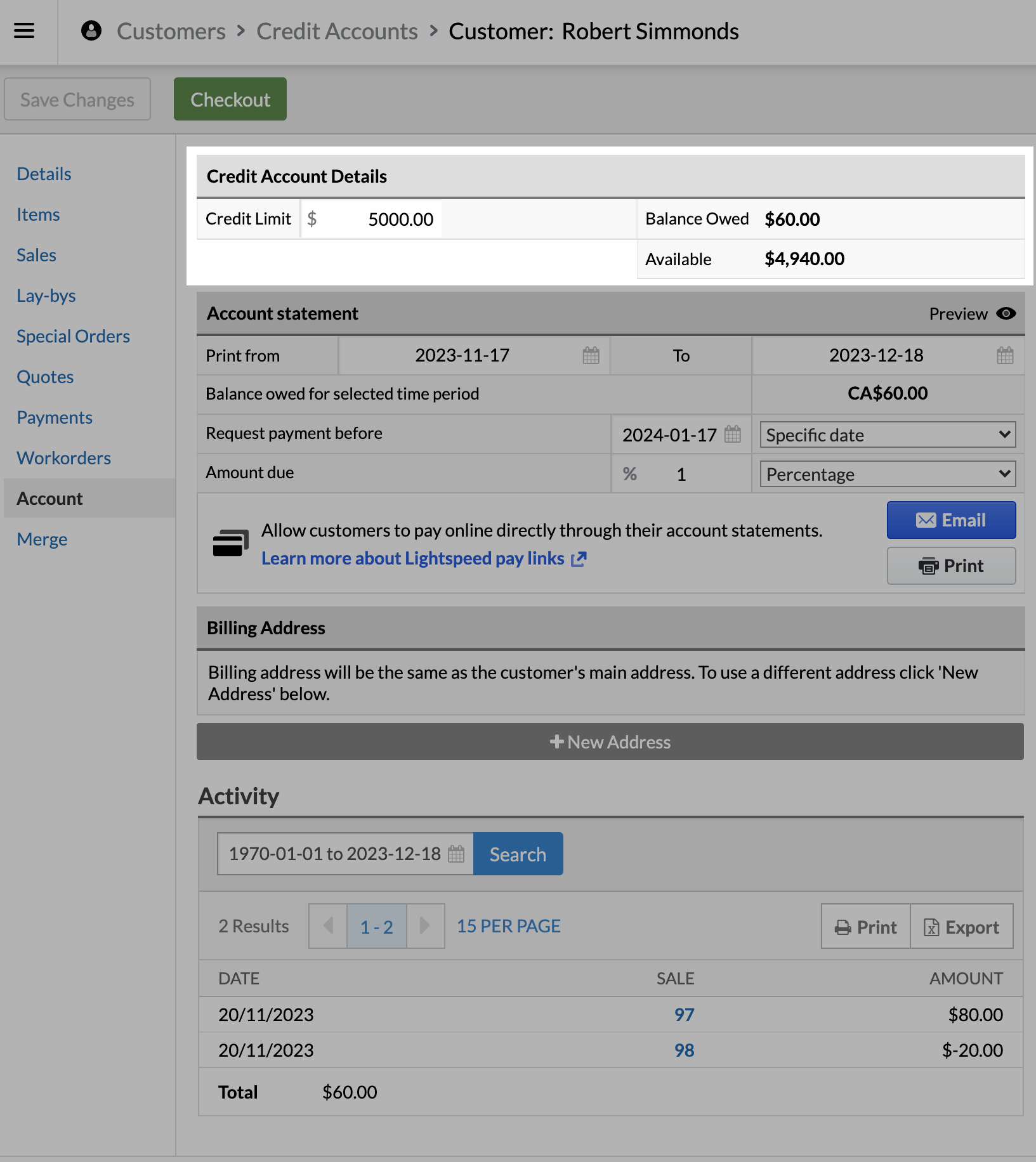
Task: Open the calendar picker for Print from date
Action: (591, 356)
